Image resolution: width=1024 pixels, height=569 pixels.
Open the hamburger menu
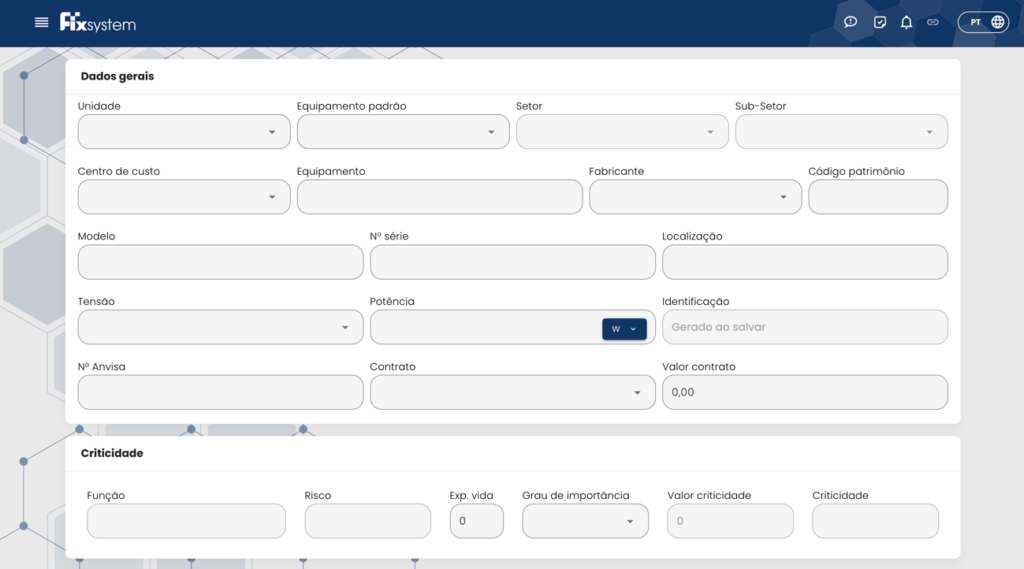(x=41, y=22)
